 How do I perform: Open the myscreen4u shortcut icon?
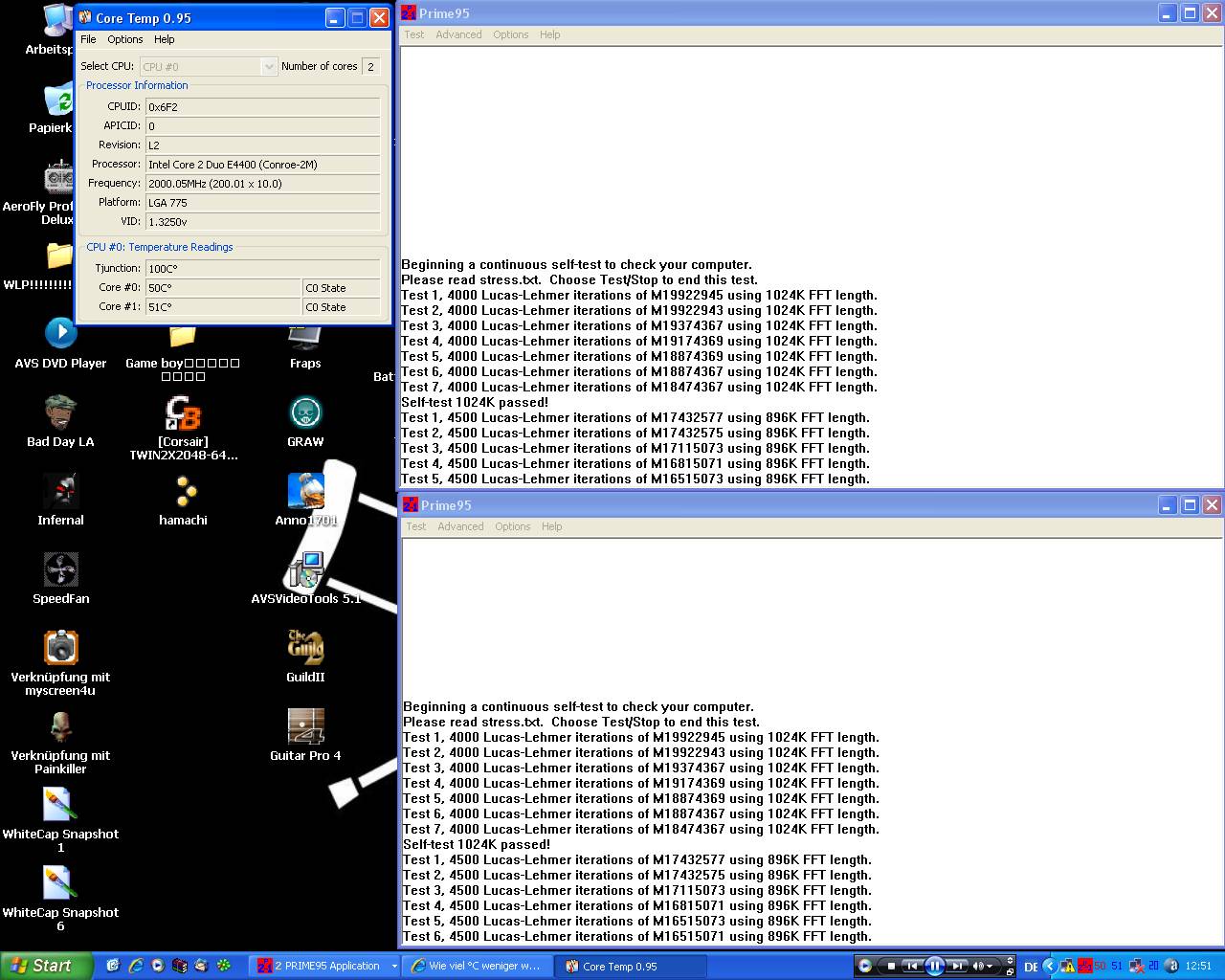coord(60,647)
